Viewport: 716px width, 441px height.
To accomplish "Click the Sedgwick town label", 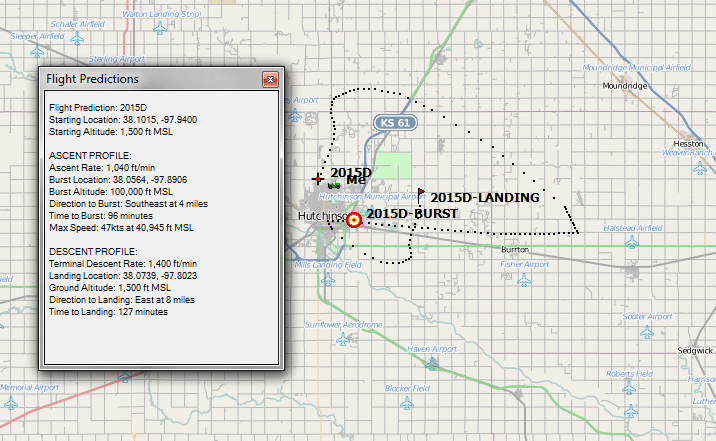I will pos(695,351).
